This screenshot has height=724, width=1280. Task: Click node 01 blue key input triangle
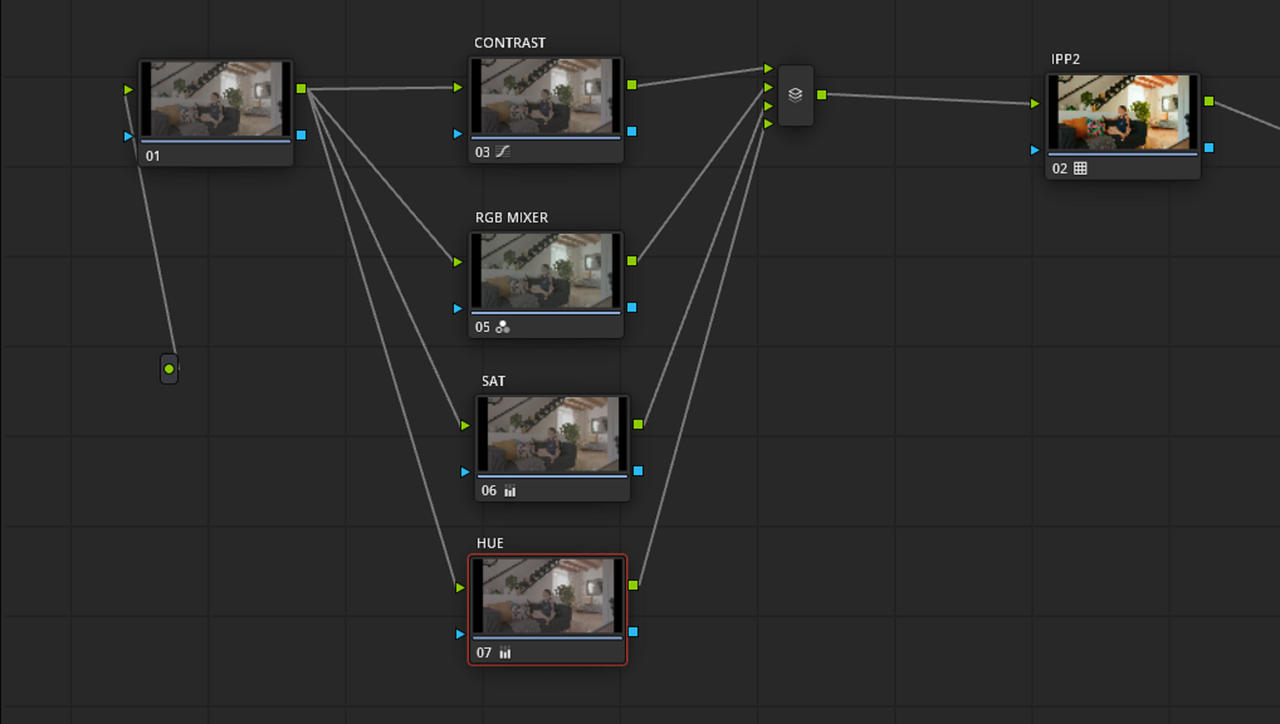tap(128, 136)
